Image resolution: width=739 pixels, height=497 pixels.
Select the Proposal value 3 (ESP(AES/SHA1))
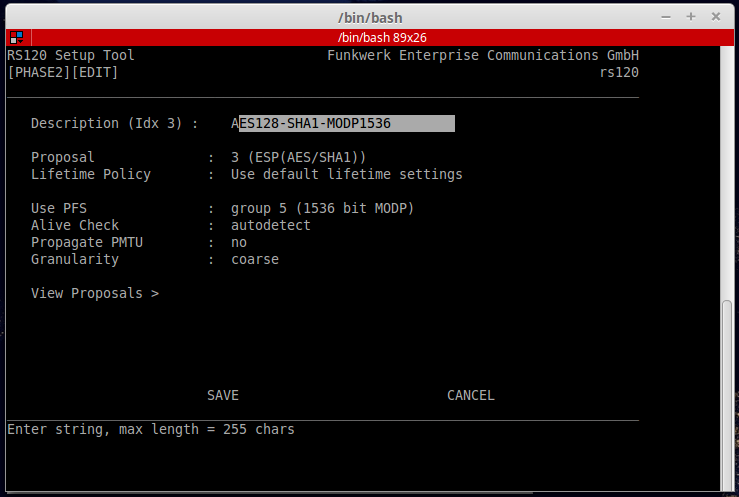[x=298, y=158]
